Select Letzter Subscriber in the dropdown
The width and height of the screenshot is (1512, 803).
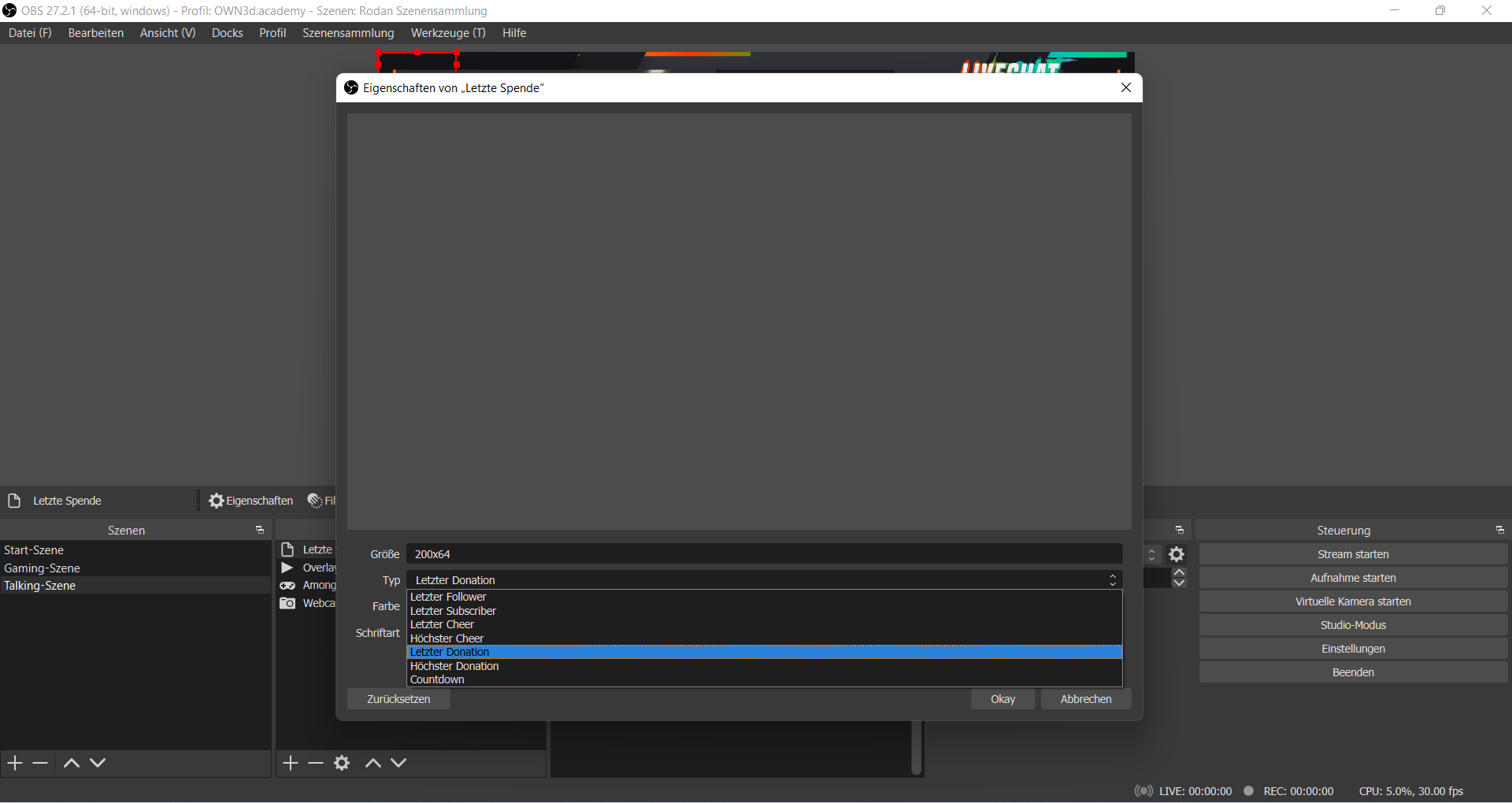tap(453, 611)
